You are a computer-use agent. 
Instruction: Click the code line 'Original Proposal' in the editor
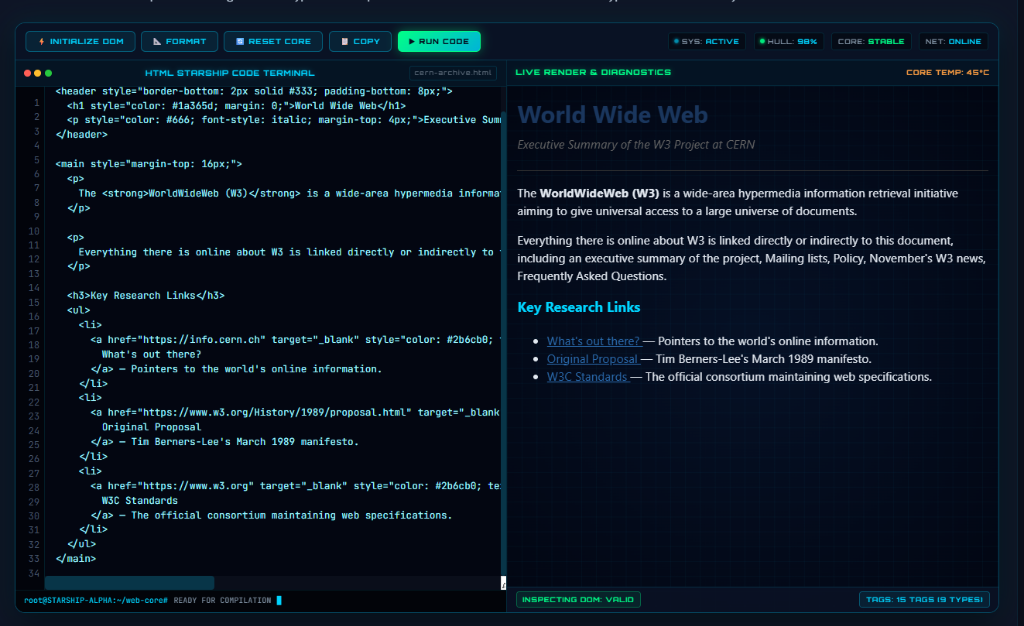click(151, 427)
